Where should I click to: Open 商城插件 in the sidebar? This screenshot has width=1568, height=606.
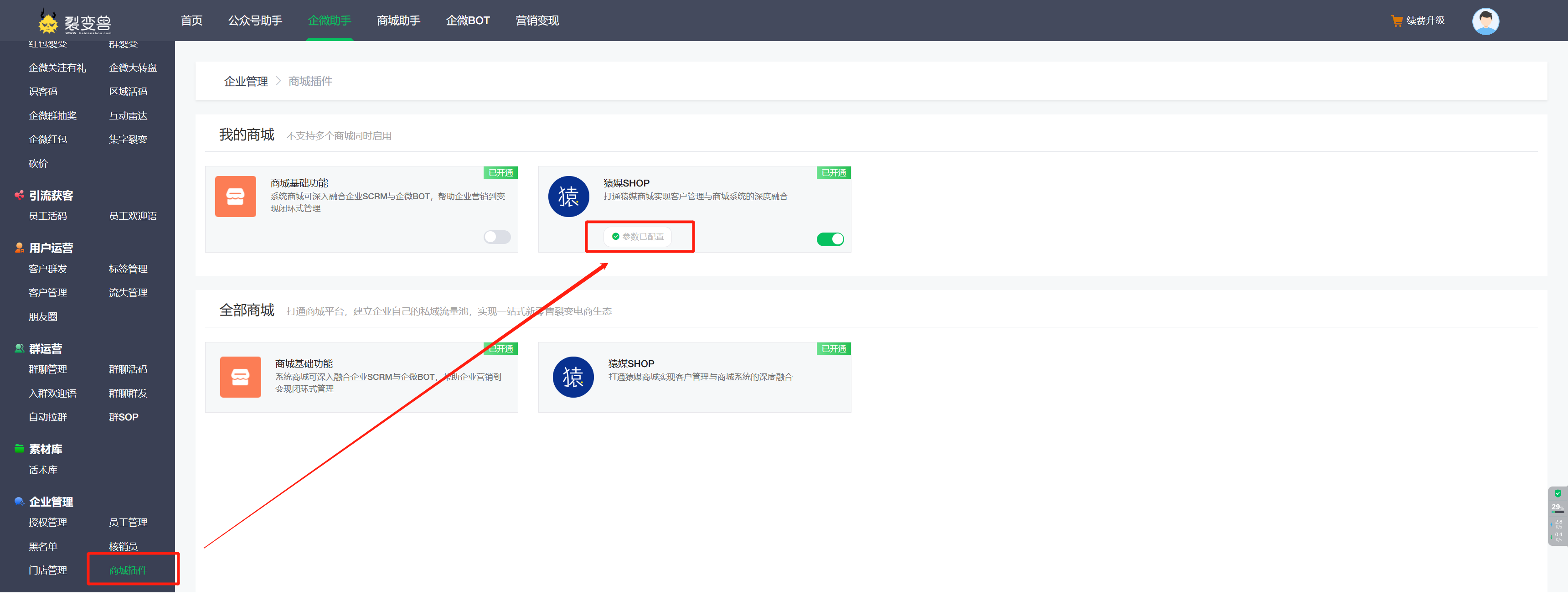(x=128, y=570)
